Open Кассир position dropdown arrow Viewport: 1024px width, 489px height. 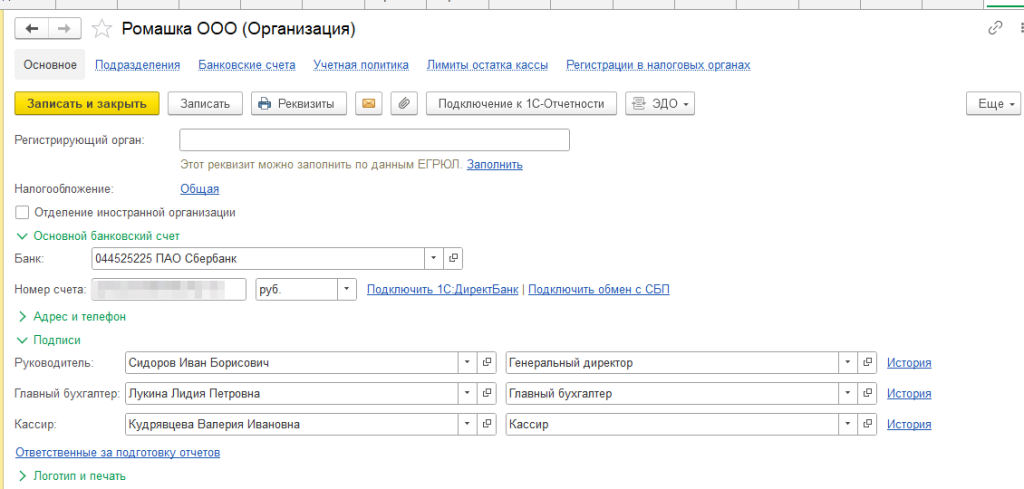[x=848, y=424]
